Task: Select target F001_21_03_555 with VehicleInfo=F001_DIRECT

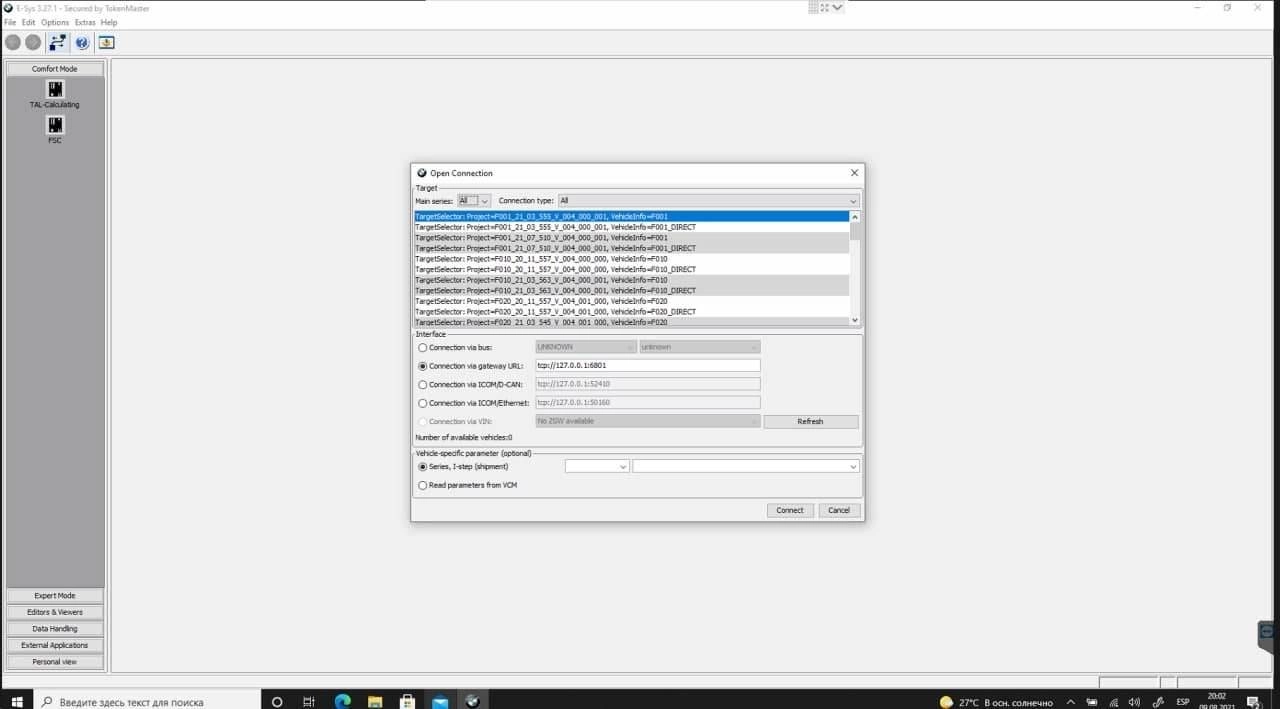Action: pos(632,227)
